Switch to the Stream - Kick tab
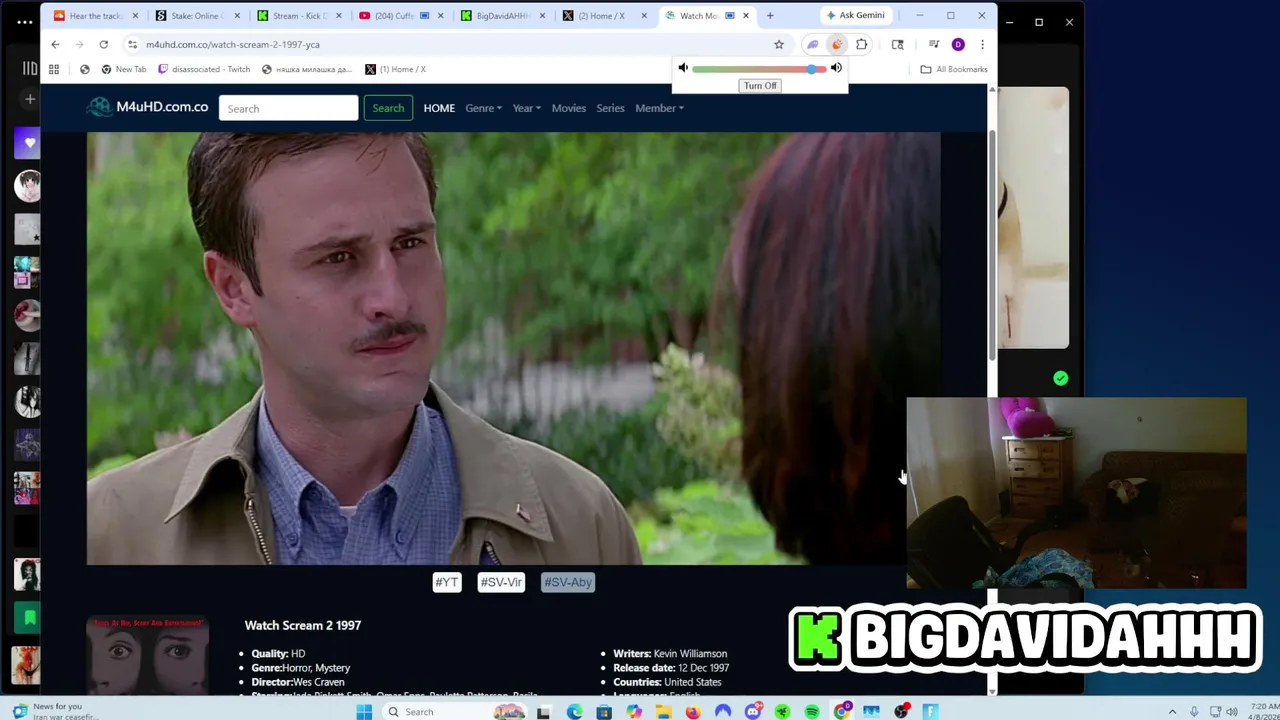This screenshot has width=1280, height=720. [x=298, y=15]
